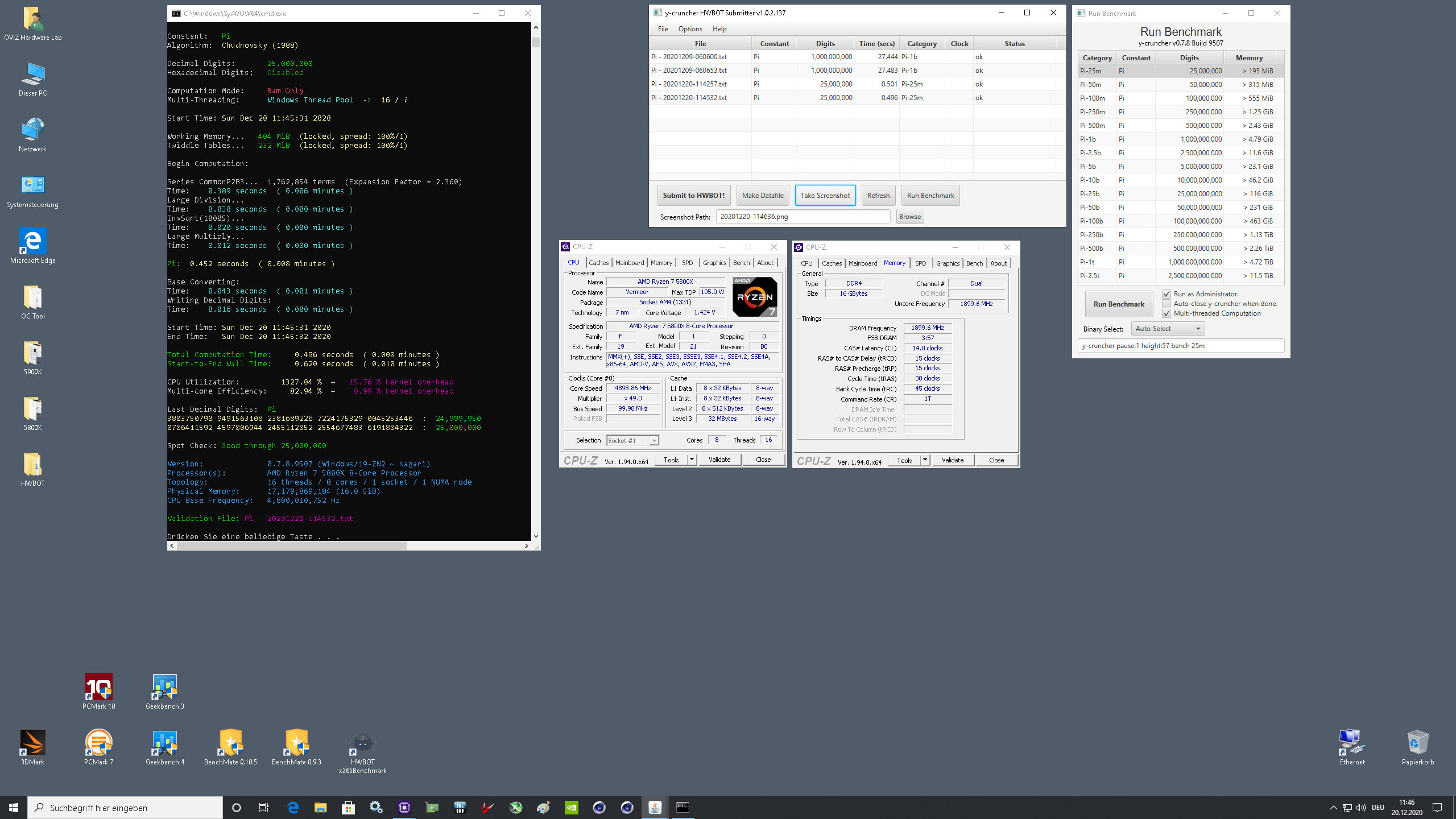Switch to Mainboard tab in left CPU-Z
The image size is (1456, 819).
click(630, 263)
